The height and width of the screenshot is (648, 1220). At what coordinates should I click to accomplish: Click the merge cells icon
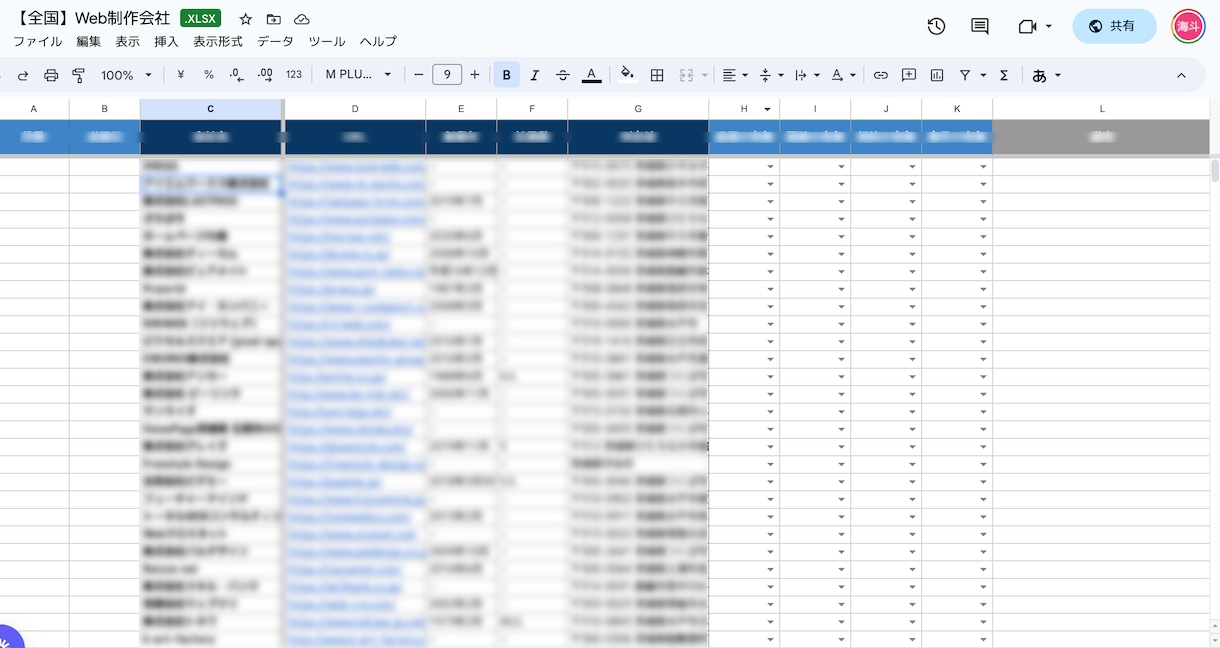point(687,75)
